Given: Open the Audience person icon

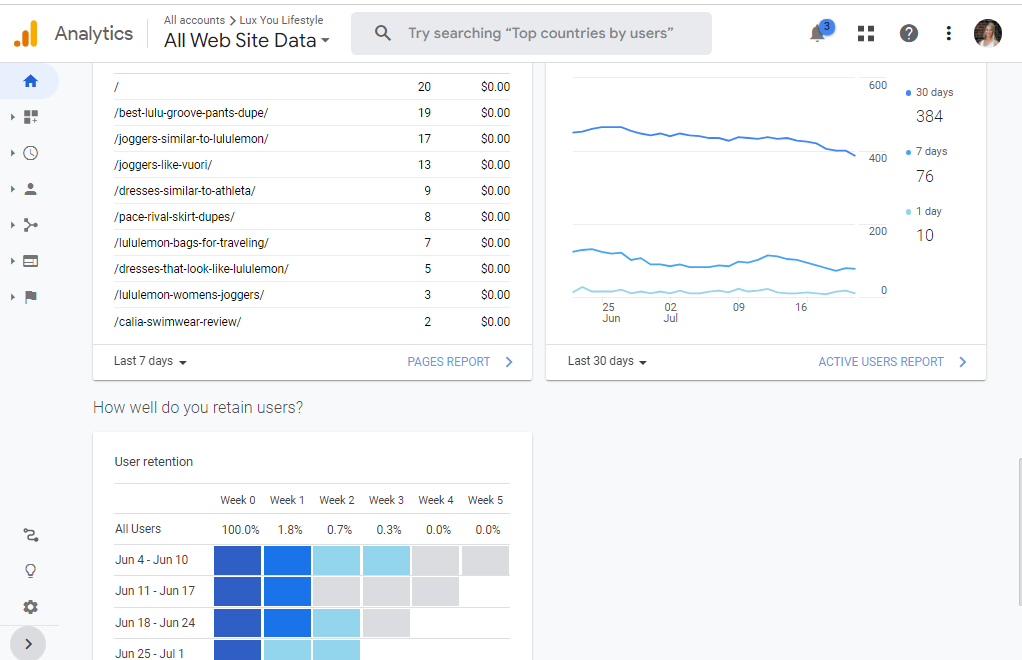Looking at the screenshot, I should [x=31, y=189].
